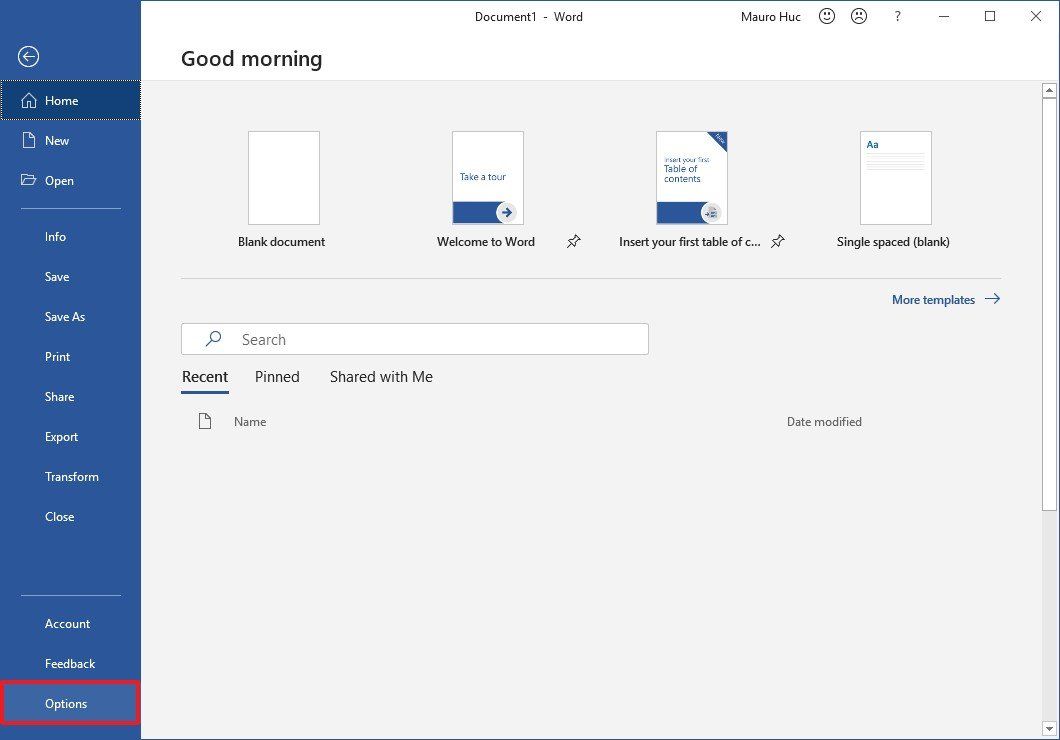Viewport: 1060px width, 740px height.
Task: Click the magnifier icon in the search bar
Action: [212, 338]
